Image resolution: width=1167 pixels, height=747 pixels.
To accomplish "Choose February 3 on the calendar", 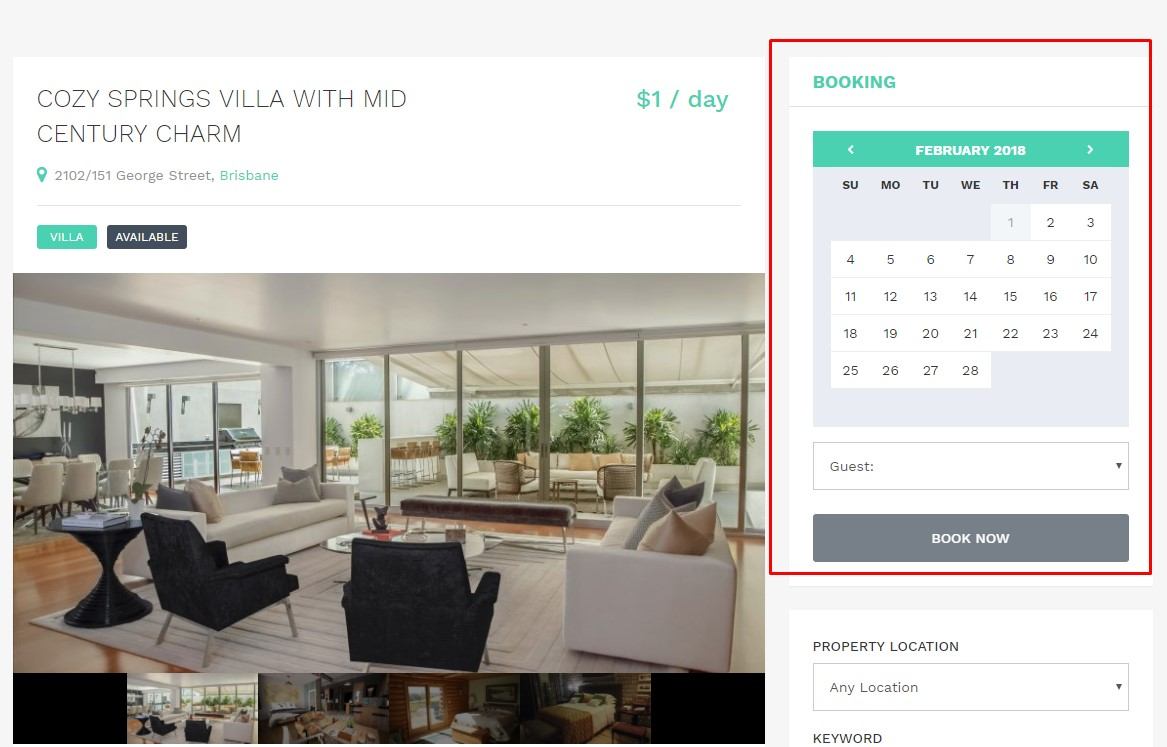I will point(1090,222).
